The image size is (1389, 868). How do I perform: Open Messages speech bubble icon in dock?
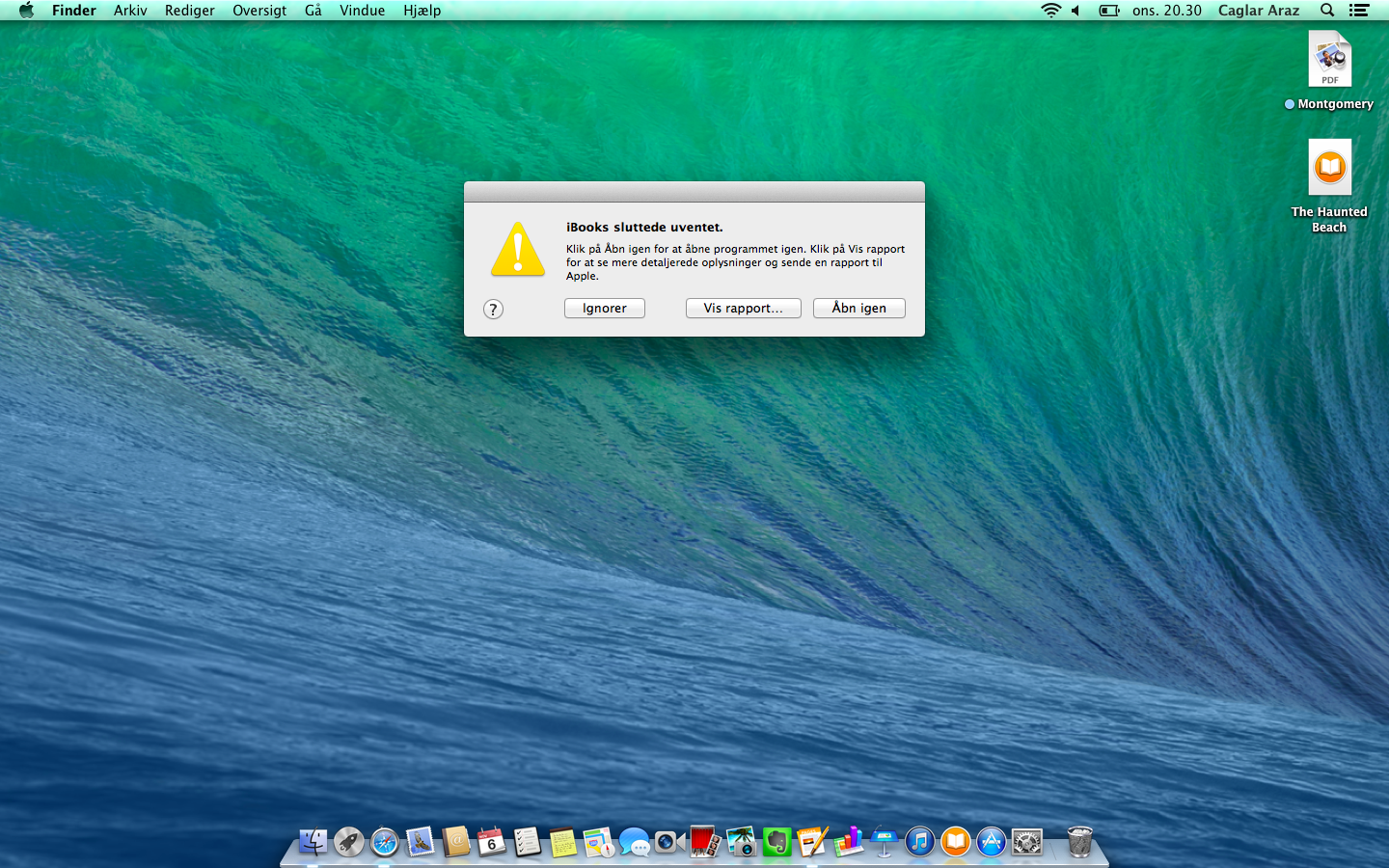634,842
